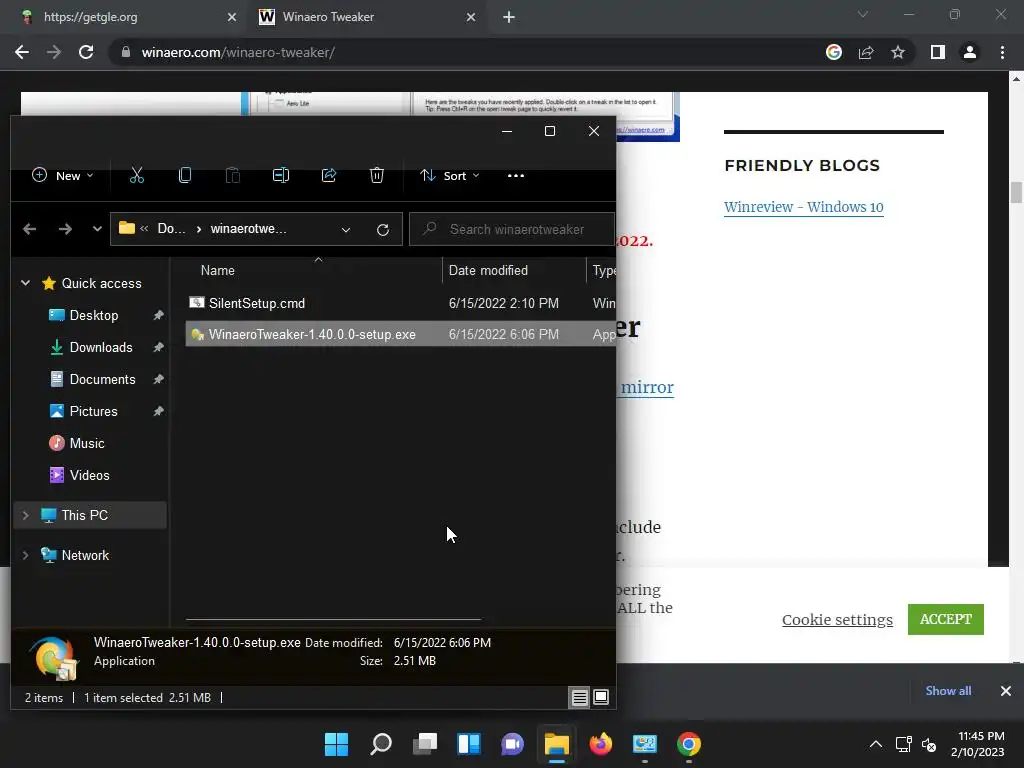This screenshot has height=768, width=1024.
Task: Open the Windows Start menu
Action: click(336, 744)
